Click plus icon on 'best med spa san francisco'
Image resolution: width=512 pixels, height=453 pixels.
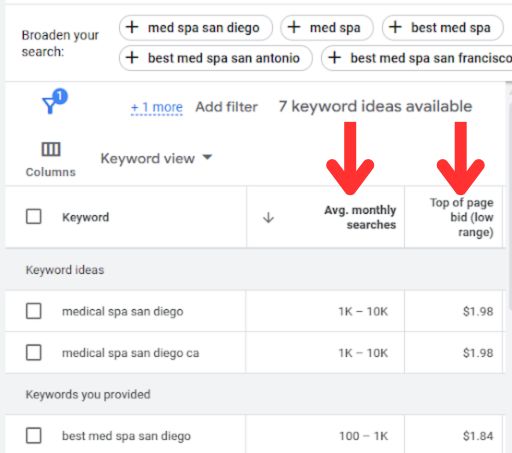pyautogui.click(x=334, y=58)
